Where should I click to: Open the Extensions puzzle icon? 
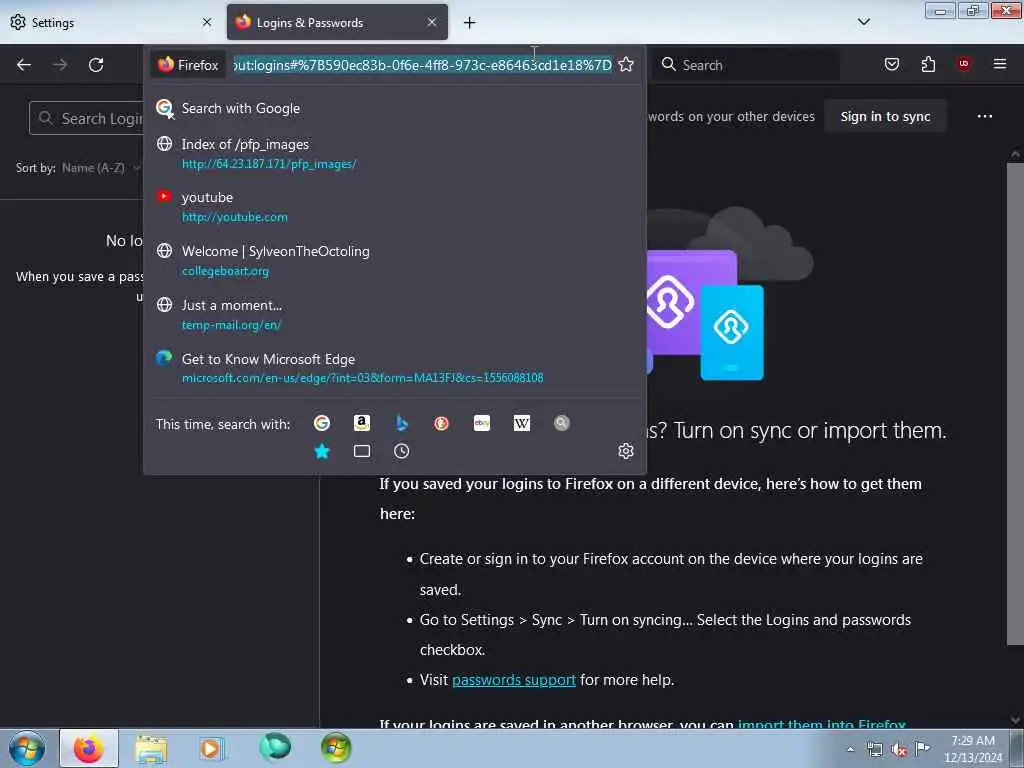928,64
